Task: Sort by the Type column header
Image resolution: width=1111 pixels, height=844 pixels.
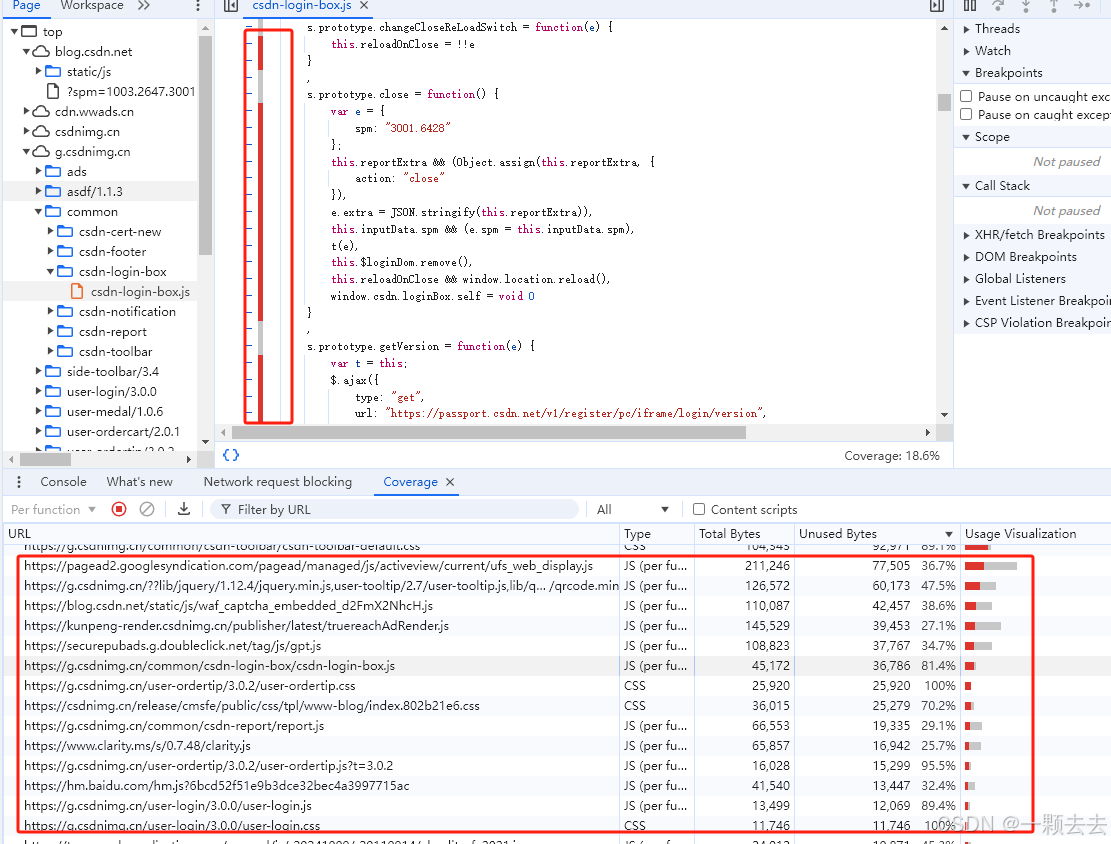Action: click(657, 534)
